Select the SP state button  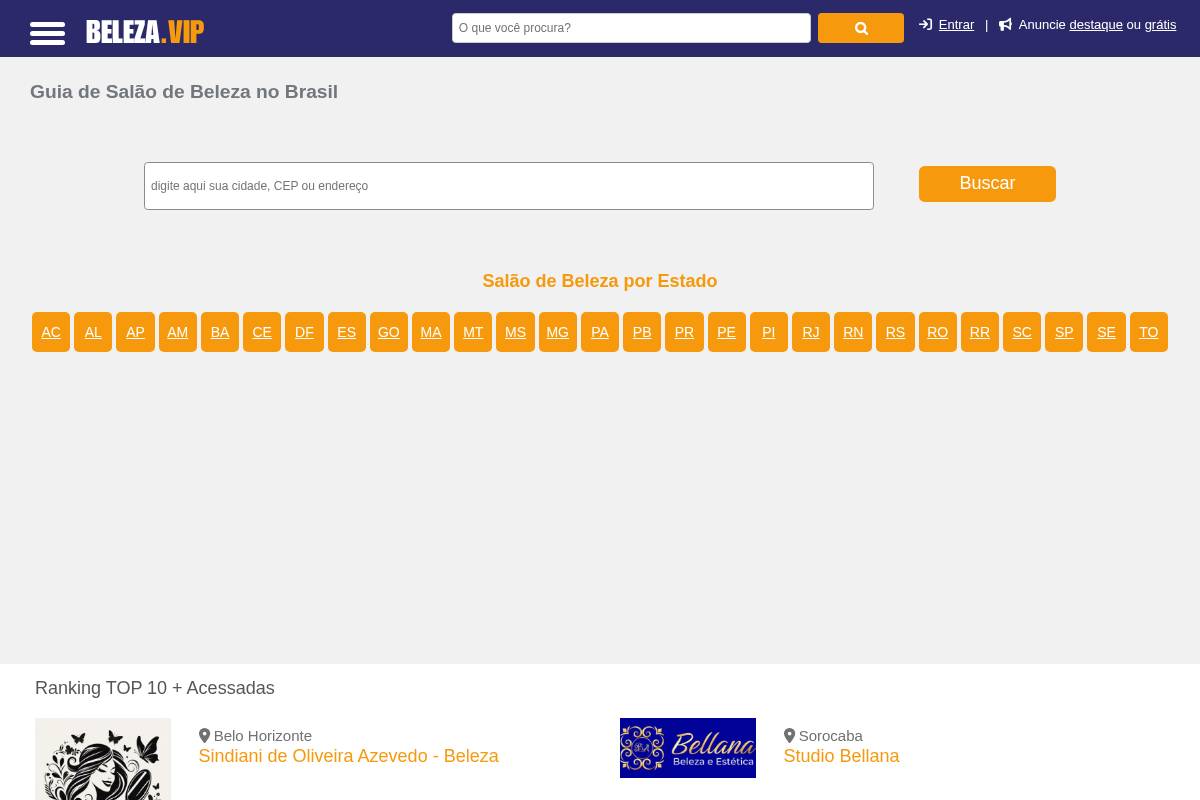coord(1063,332)
